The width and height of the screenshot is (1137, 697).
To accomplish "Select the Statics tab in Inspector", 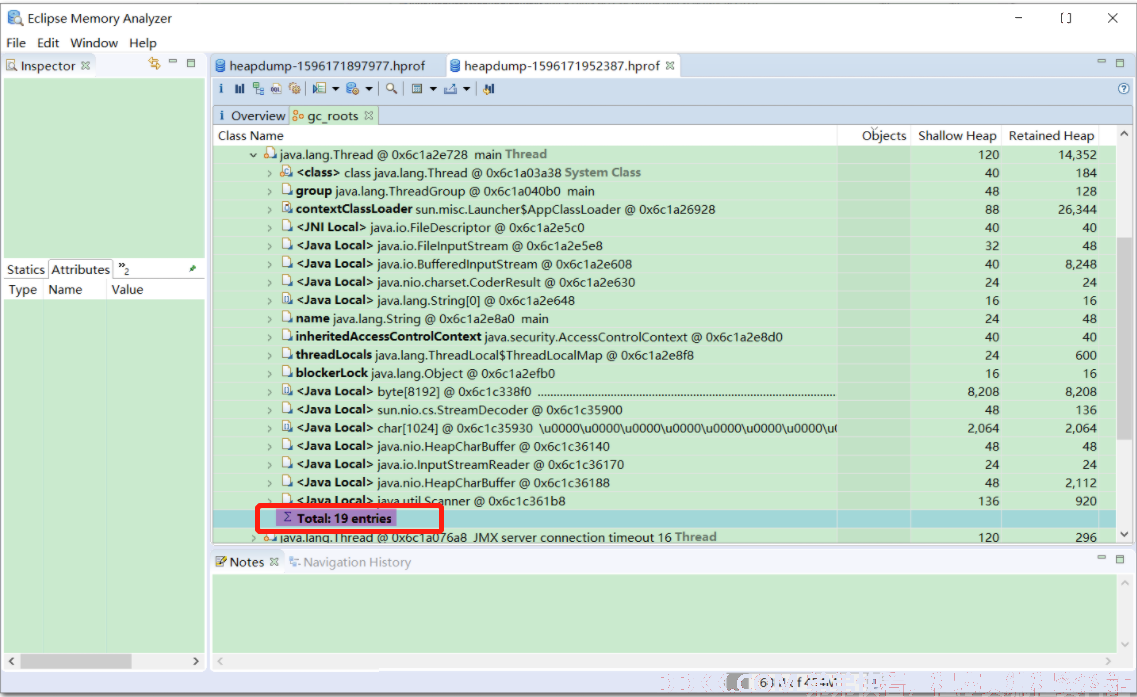I will (25, 269).
